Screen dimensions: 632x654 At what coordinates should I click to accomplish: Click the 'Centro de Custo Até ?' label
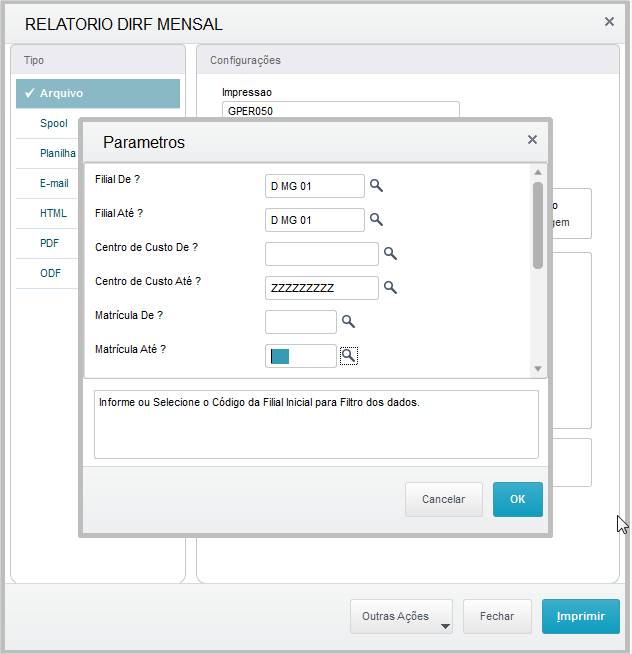click(x=148, y=282)
